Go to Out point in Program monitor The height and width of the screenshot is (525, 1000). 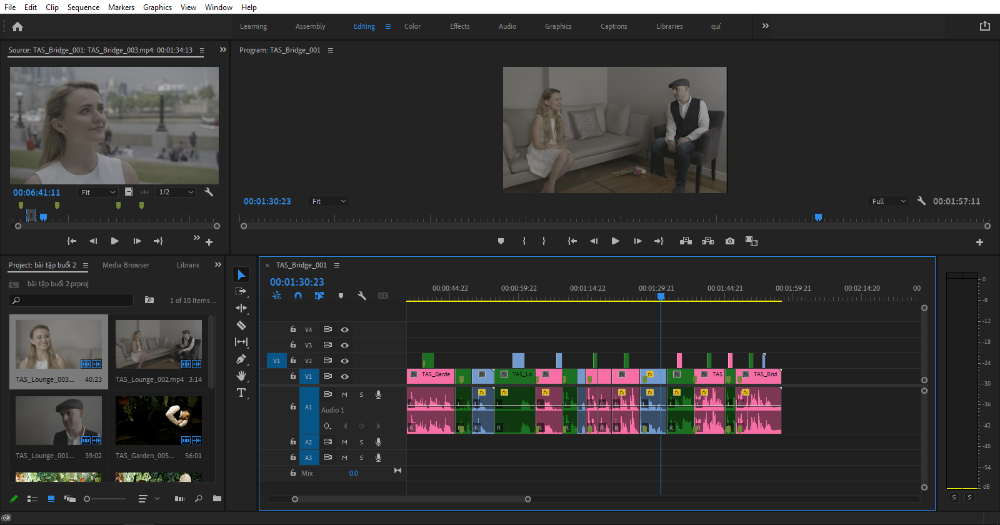tap(659, 241)
